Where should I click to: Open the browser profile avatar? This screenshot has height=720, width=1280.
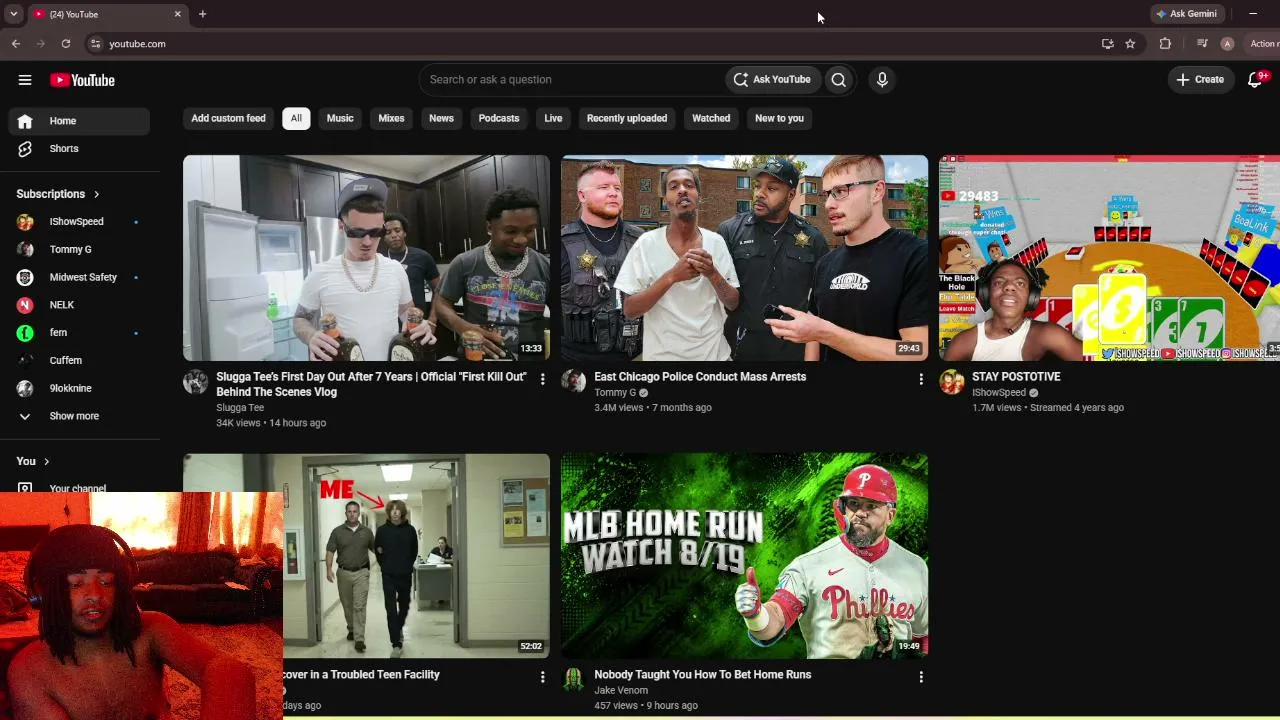point(1227,44)
